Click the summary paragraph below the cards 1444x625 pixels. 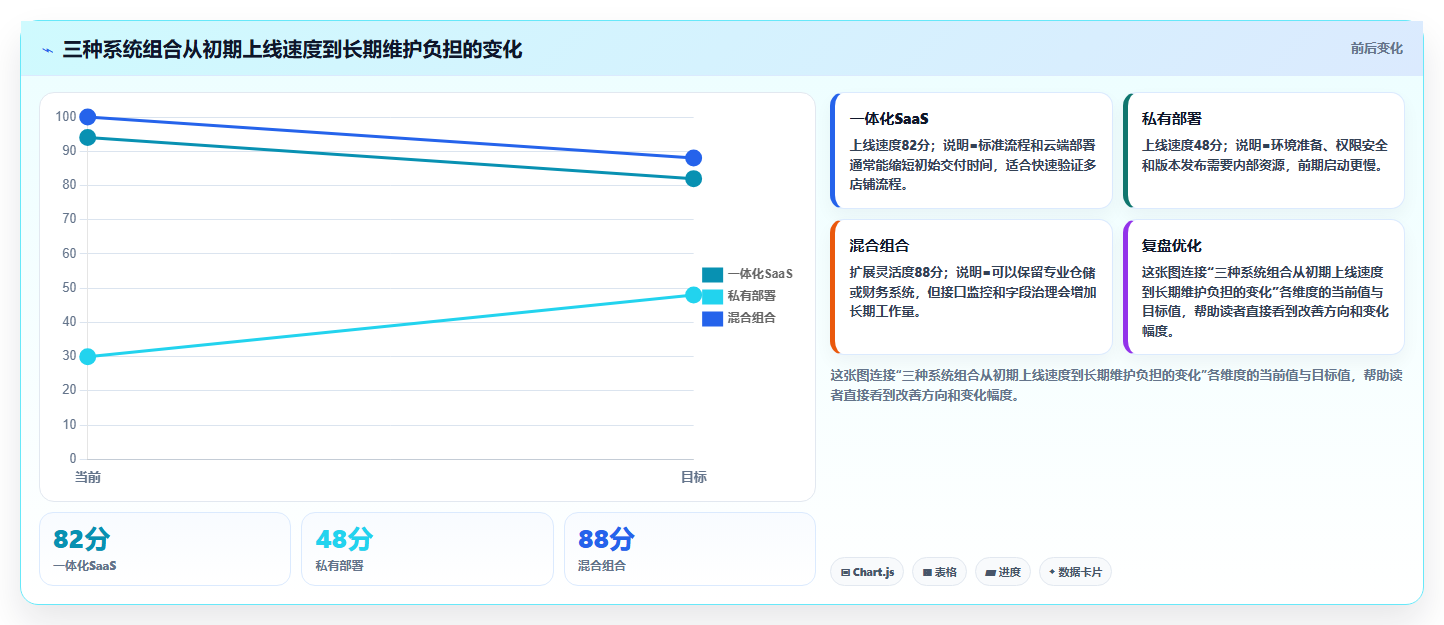[1116, 385]
